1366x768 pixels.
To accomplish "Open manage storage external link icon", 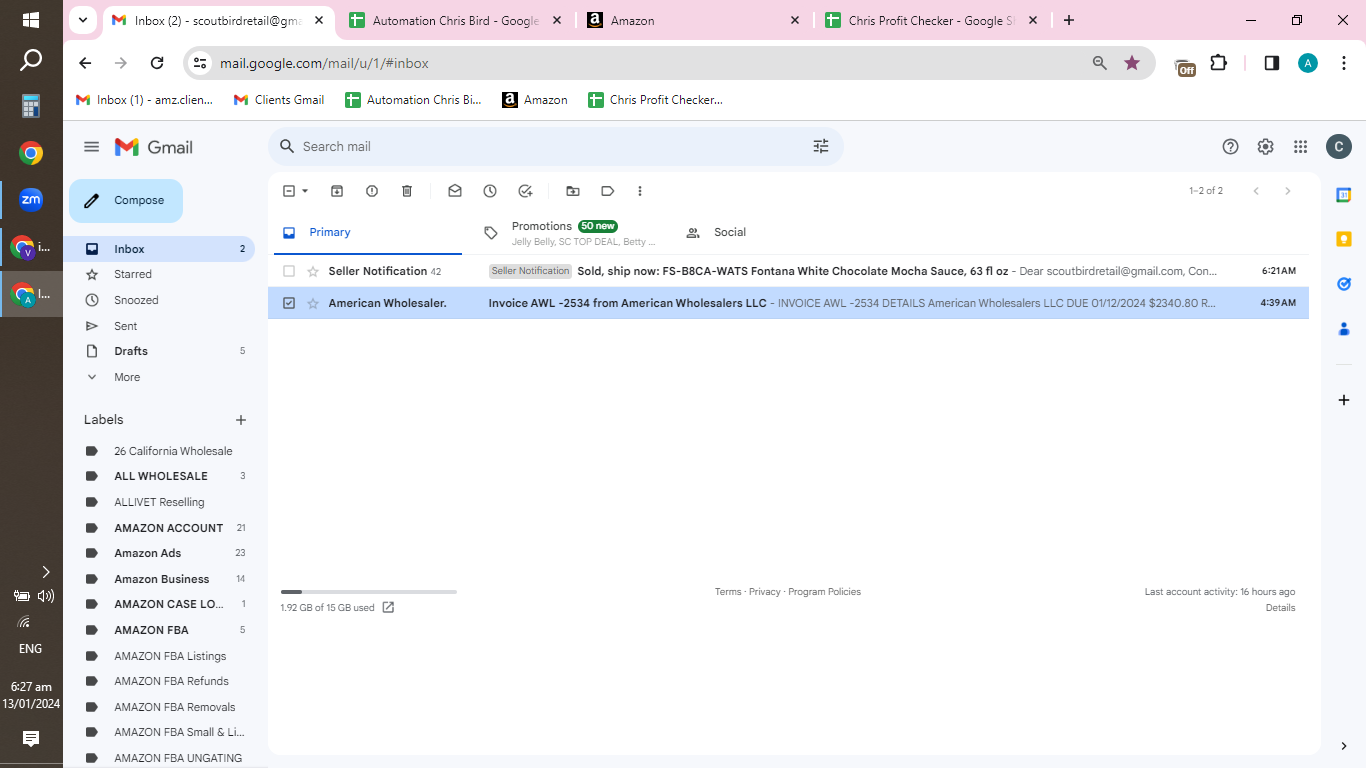I will pyautogui.click(x=388, y=607).
